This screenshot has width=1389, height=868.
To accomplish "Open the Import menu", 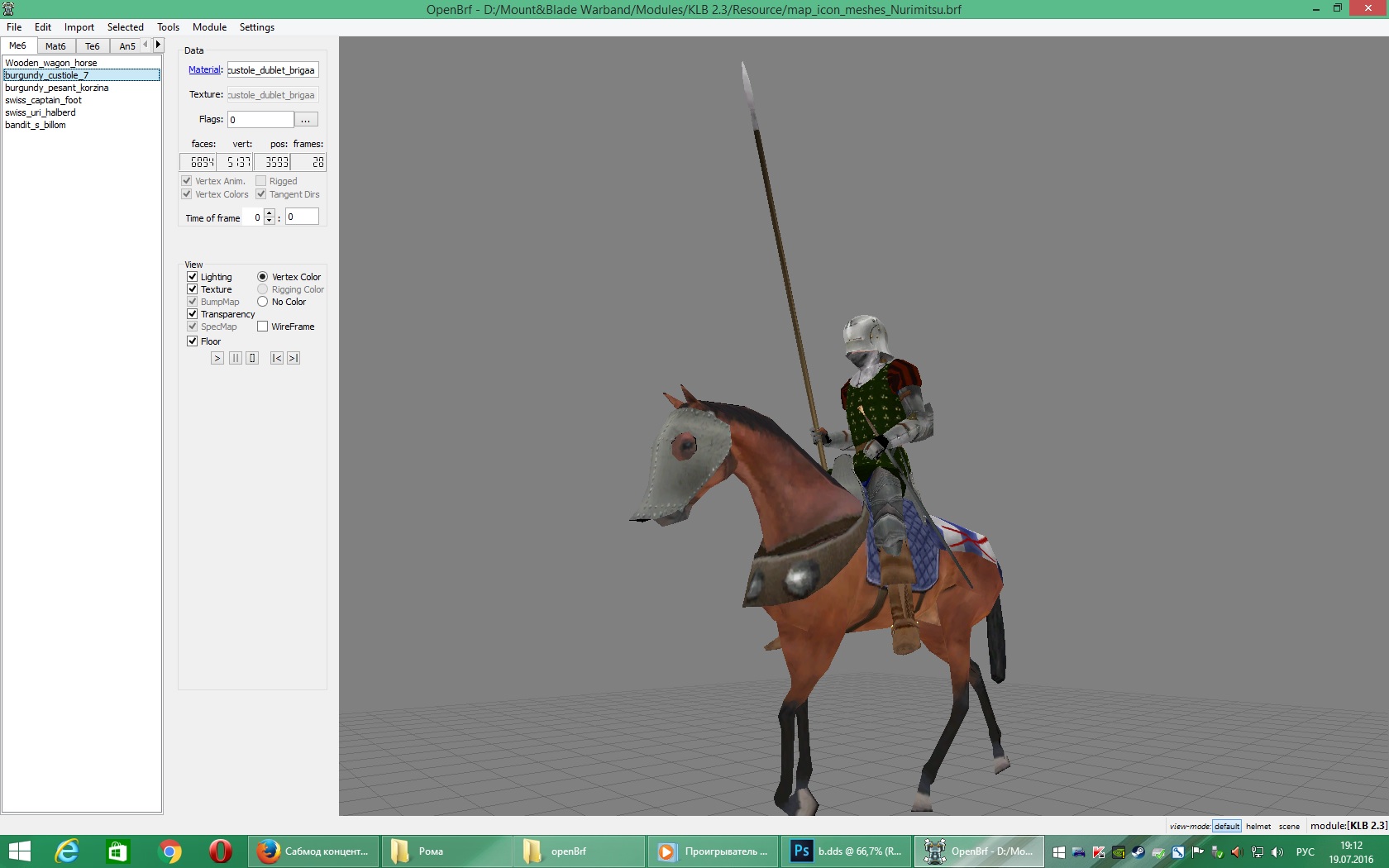I will point(79,27).
